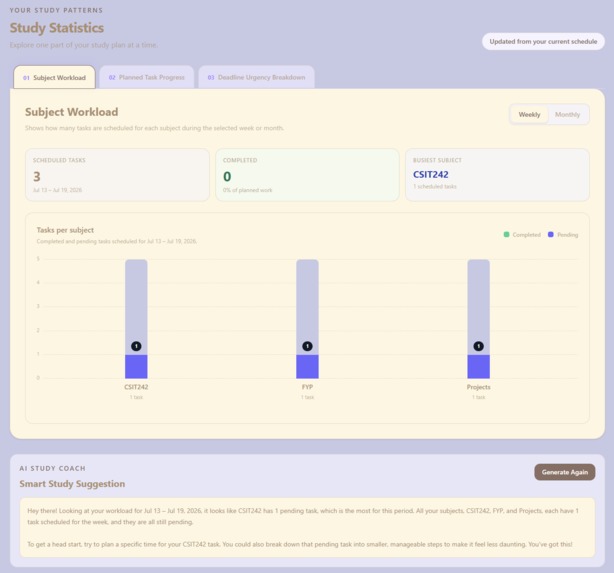
Task: Click the purple Pending legend swatch
Action: click(x=551, y=234)
